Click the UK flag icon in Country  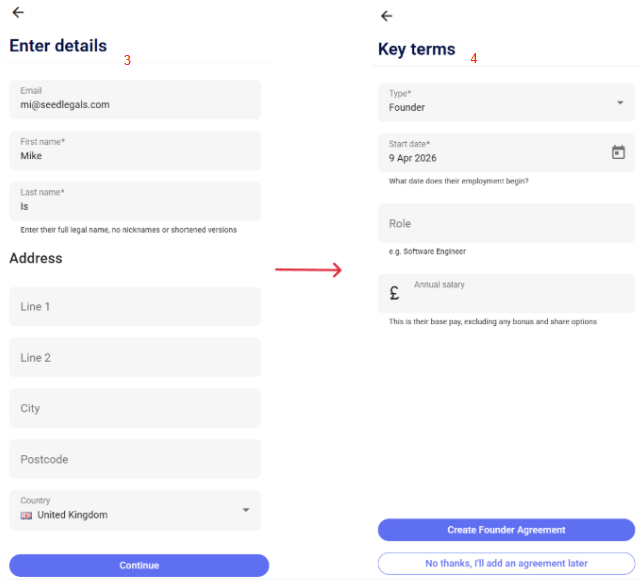[27, 515]
